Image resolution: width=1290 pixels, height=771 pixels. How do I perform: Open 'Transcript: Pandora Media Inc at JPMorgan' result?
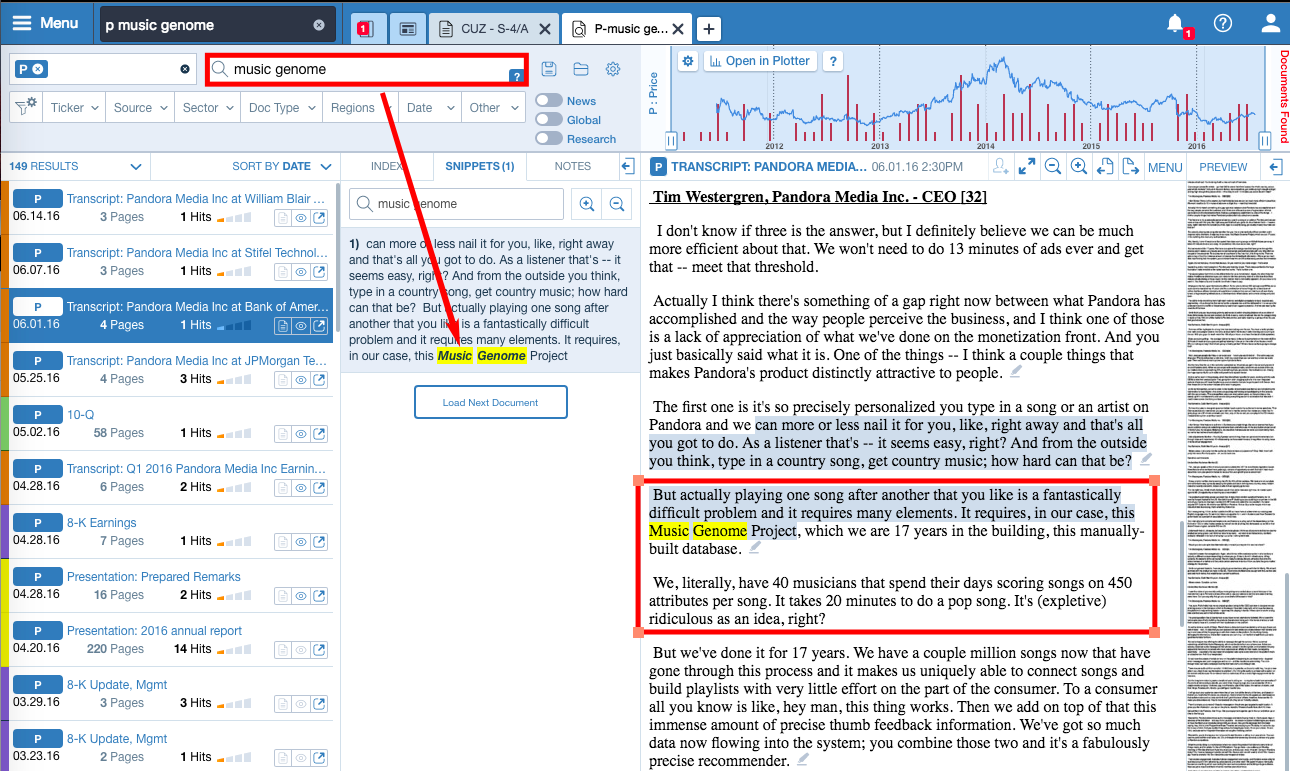(x=197, y=361)
